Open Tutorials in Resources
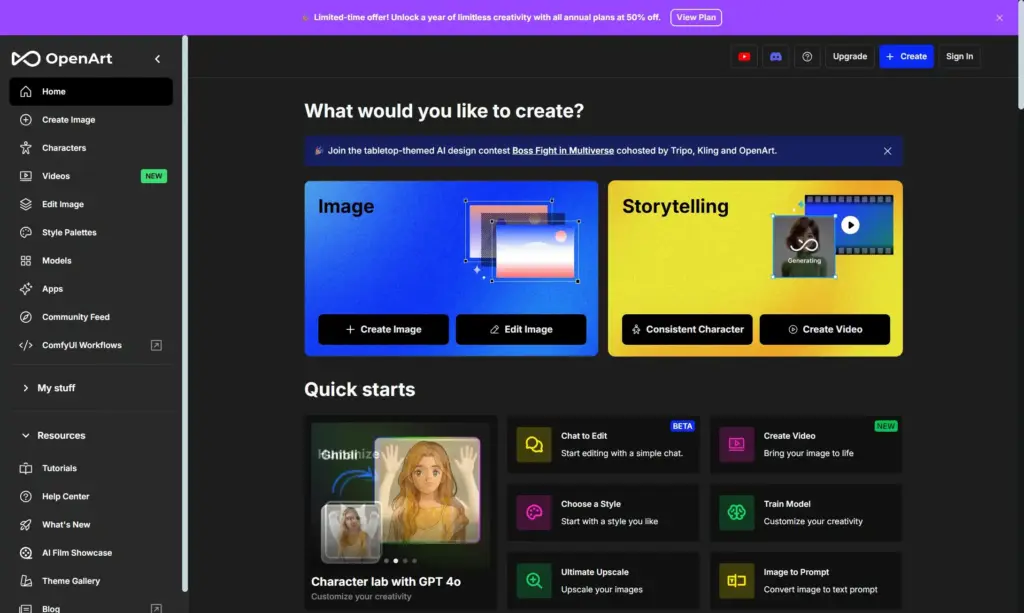 (91, 468)
